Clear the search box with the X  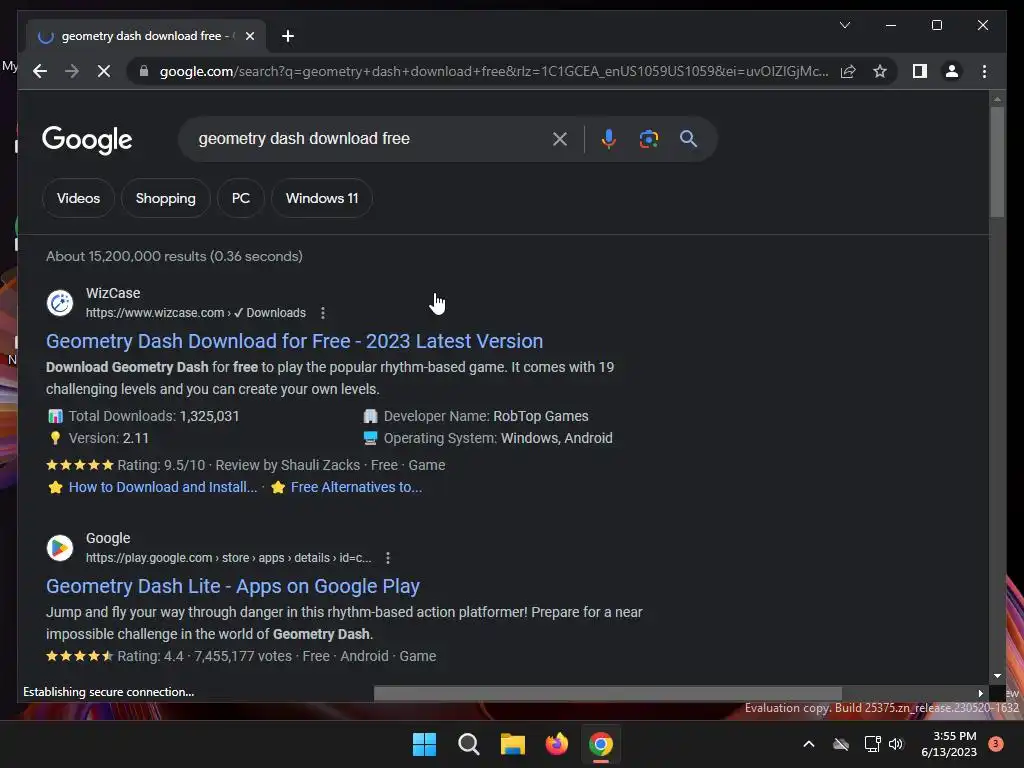pos(559,138)
